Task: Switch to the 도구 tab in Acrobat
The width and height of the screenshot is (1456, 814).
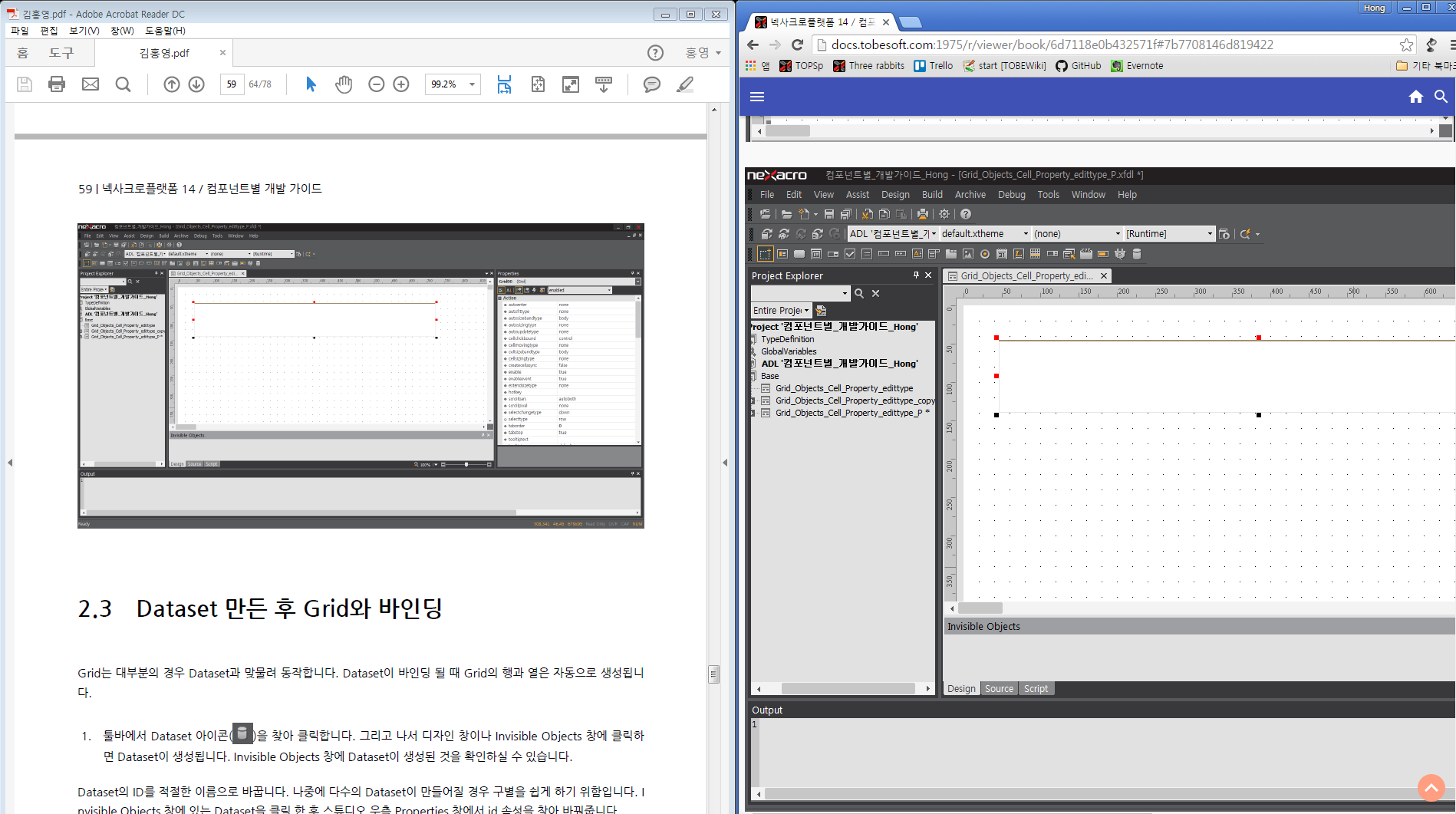Action: click(61, 53)
